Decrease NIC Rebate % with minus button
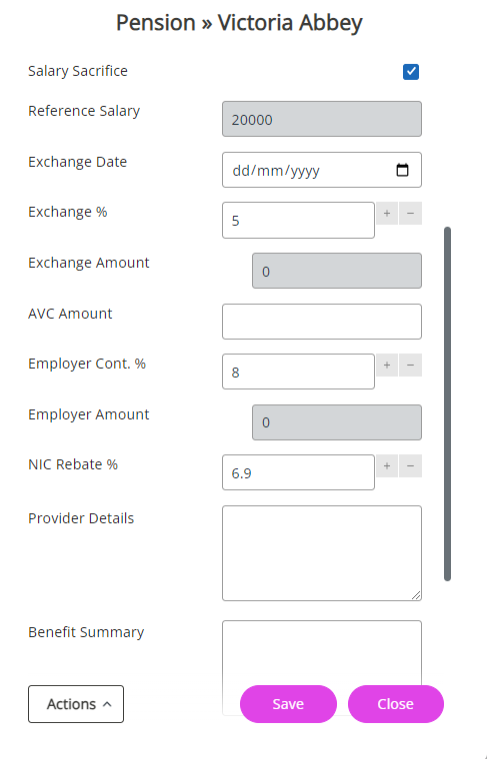The height and width of the screenshot is (759, 487). pyautogui.click(x=411, y=466)
